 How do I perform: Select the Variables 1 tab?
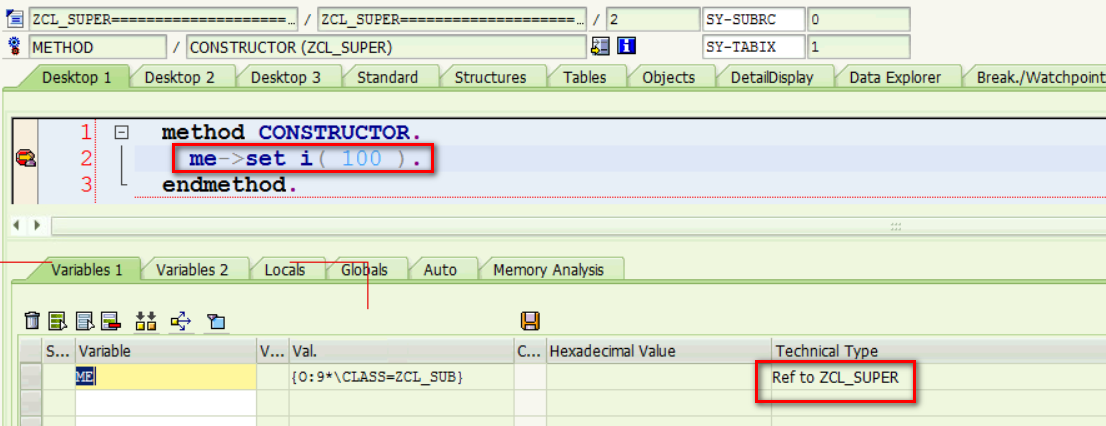tap(87, 269)
